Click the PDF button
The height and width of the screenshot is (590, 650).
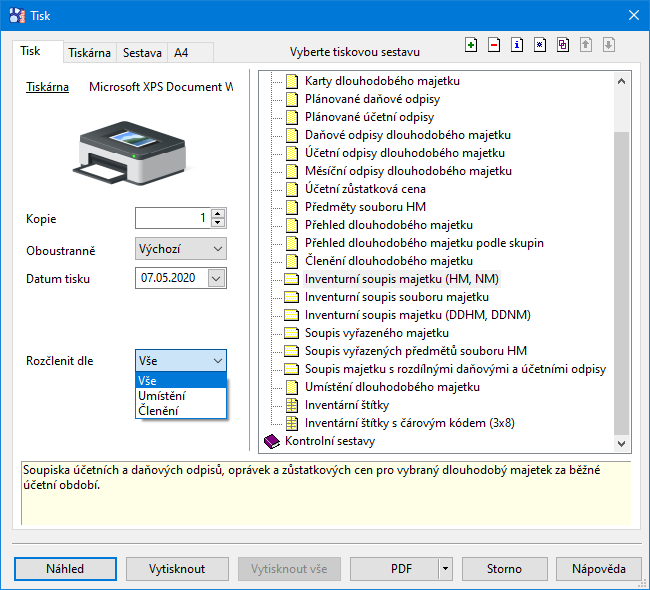tap(394, 569)
